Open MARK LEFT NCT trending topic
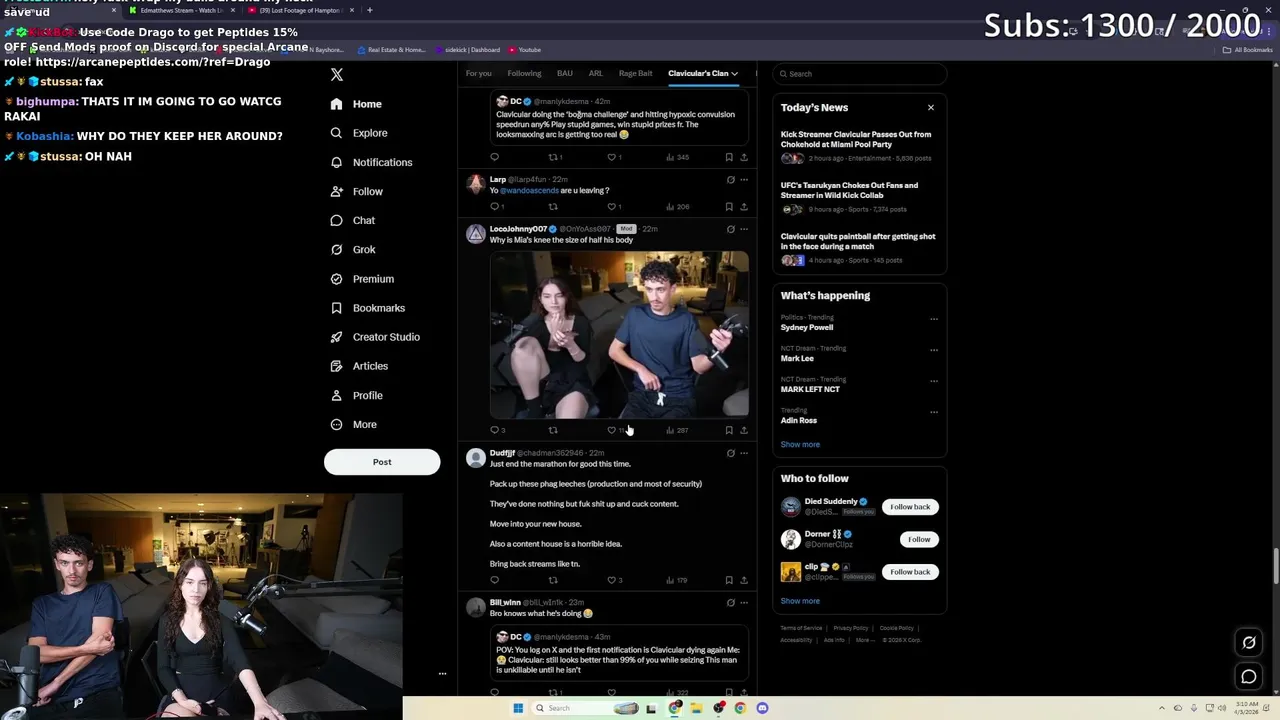Image resolution: width=1280 pixels, height=720 pixels. (x=810, y=389)
